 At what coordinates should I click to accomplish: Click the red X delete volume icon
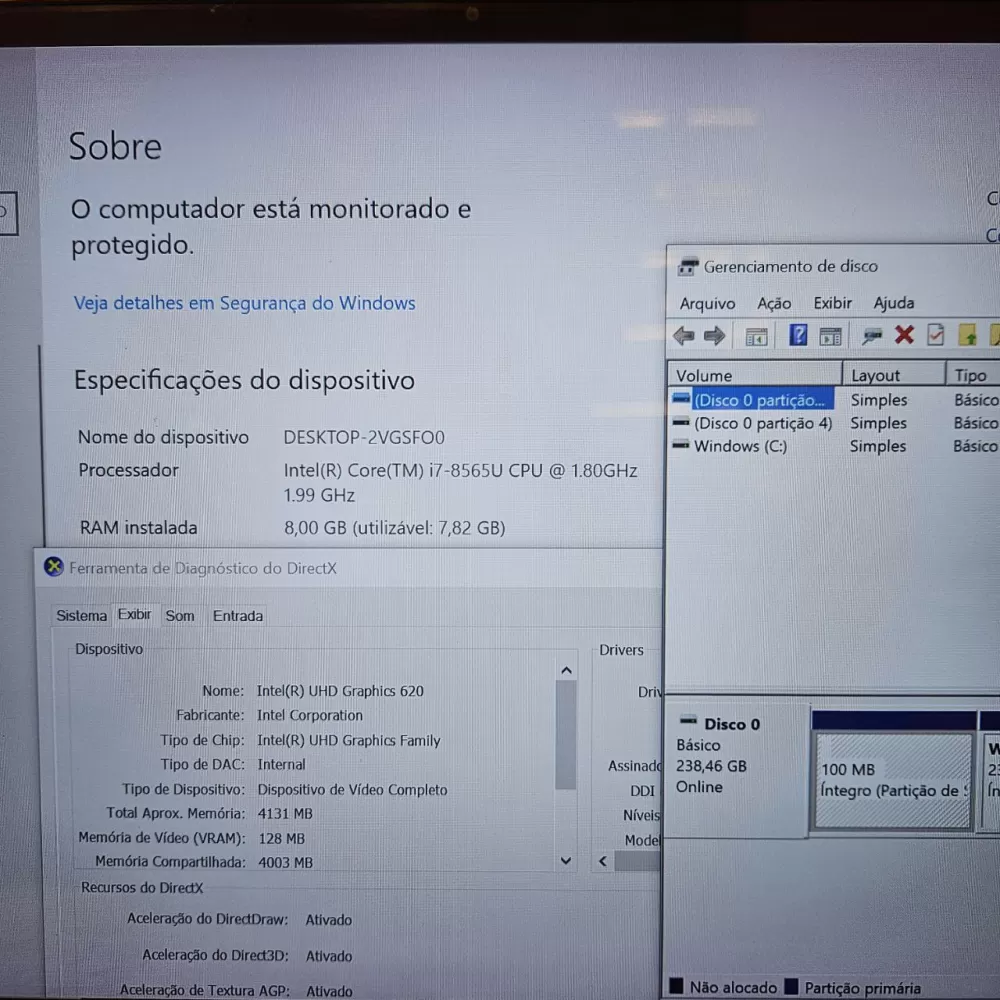904,335
